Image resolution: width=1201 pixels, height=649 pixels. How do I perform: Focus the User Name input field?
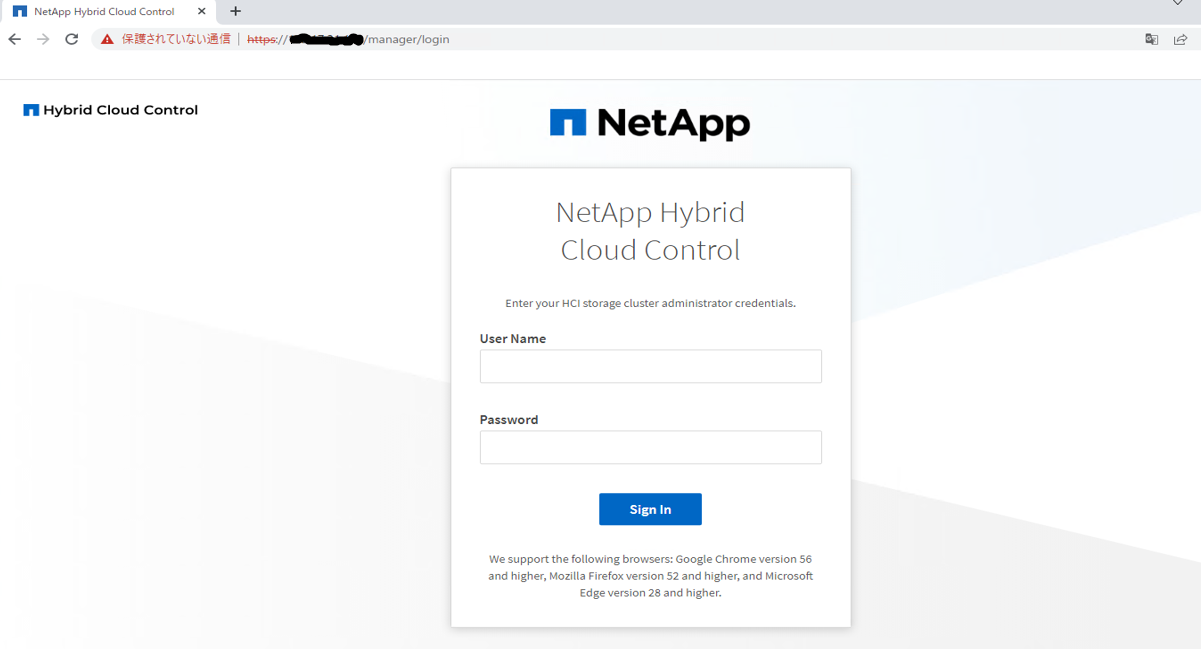pyautogui.click(x=650, y=366)
